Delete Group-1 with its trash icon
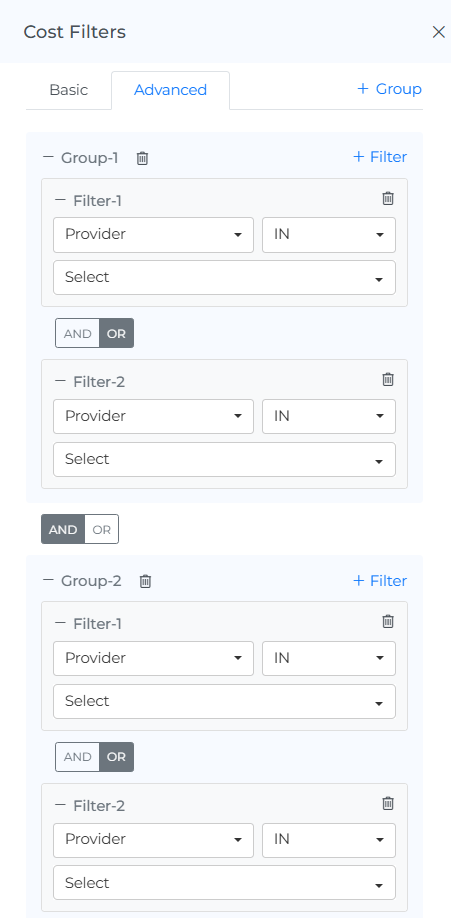The image size is (451, 918). pos(142,158)
